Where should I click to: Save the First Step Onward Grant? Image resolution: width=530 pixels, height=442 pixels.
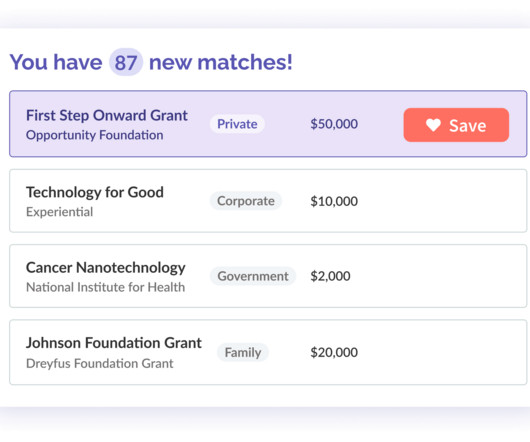[x=456, y=125]
